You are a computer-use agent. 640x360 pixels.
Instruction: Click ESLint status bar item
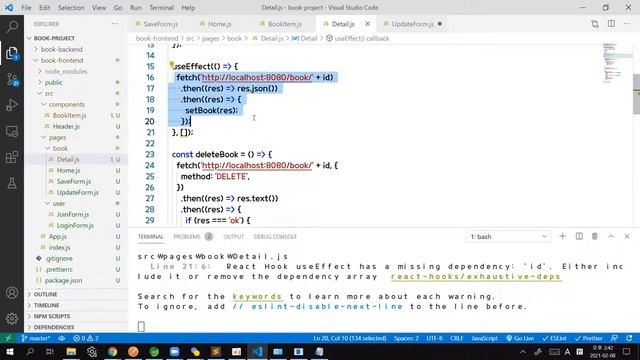coord(554,338)
